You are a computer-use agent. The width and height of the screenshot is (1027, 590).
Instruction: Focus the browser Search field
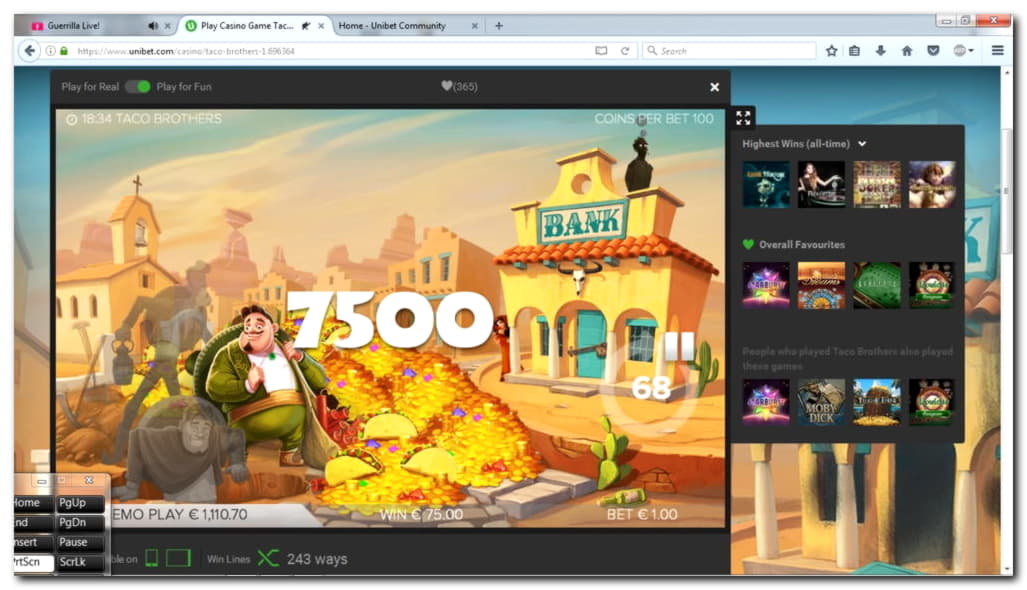[x=729, y=50]
